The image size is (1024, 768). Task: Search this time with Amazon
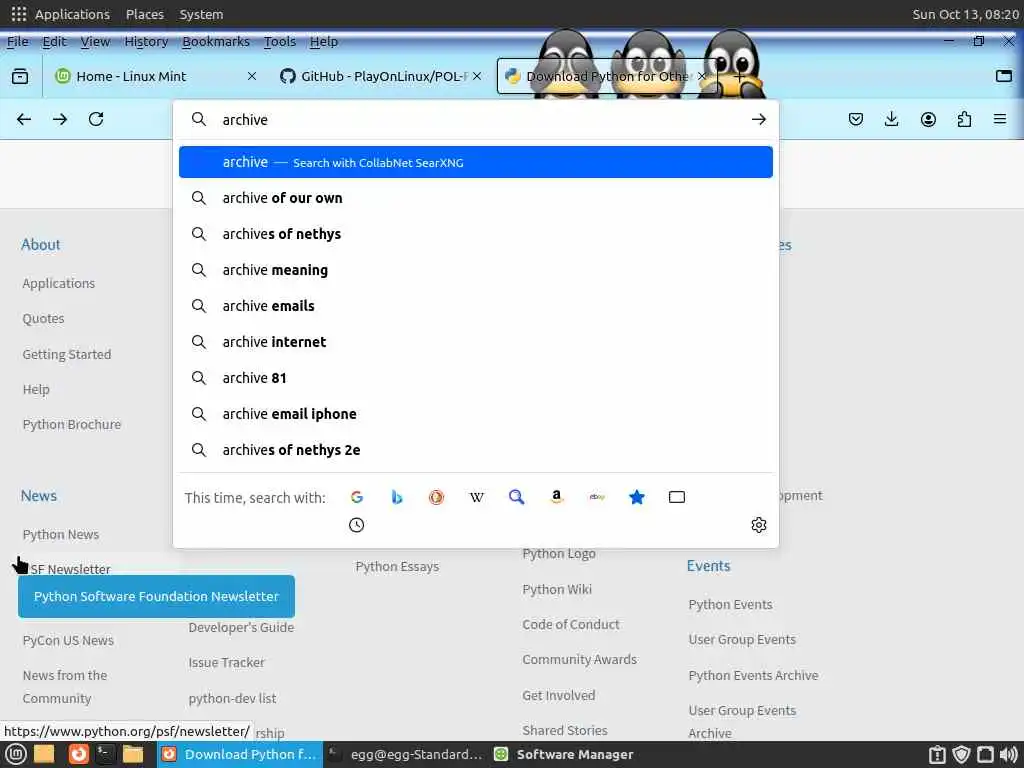(x=556, y=497)
